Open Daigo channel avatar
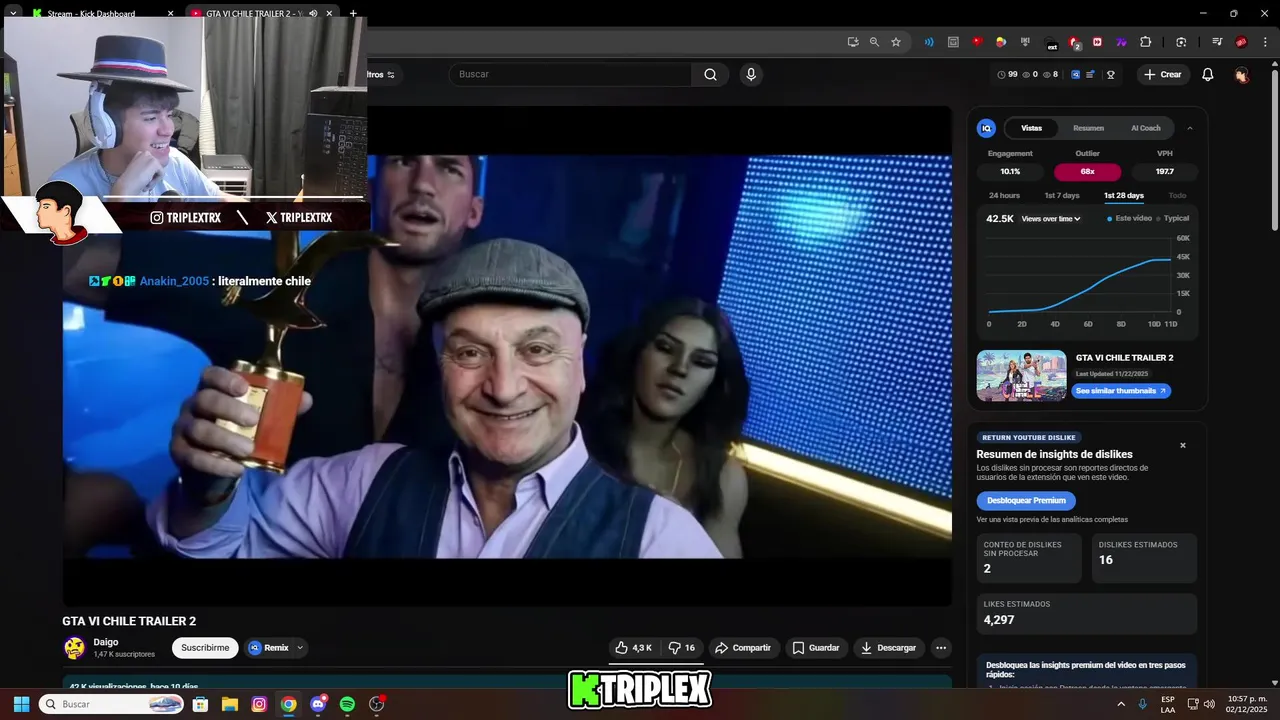 (x=75, y=648)
